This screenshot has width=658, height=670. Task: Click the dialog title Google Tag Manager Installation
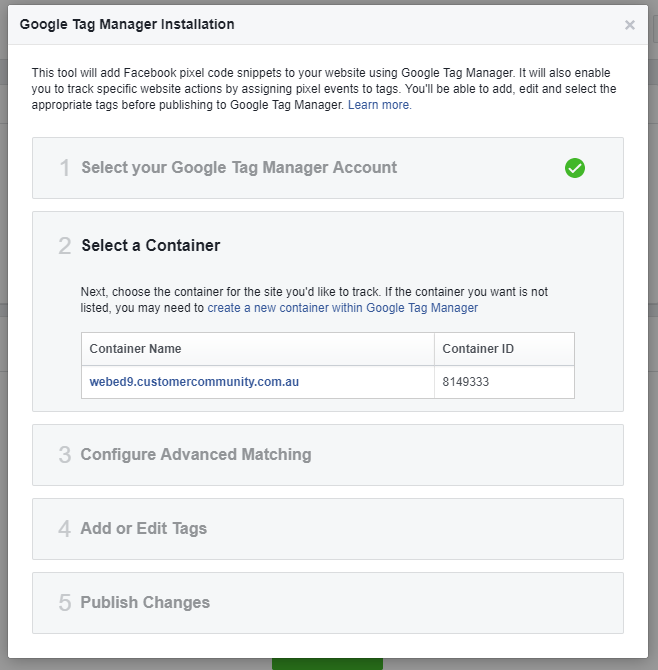[x=127, y=24]
